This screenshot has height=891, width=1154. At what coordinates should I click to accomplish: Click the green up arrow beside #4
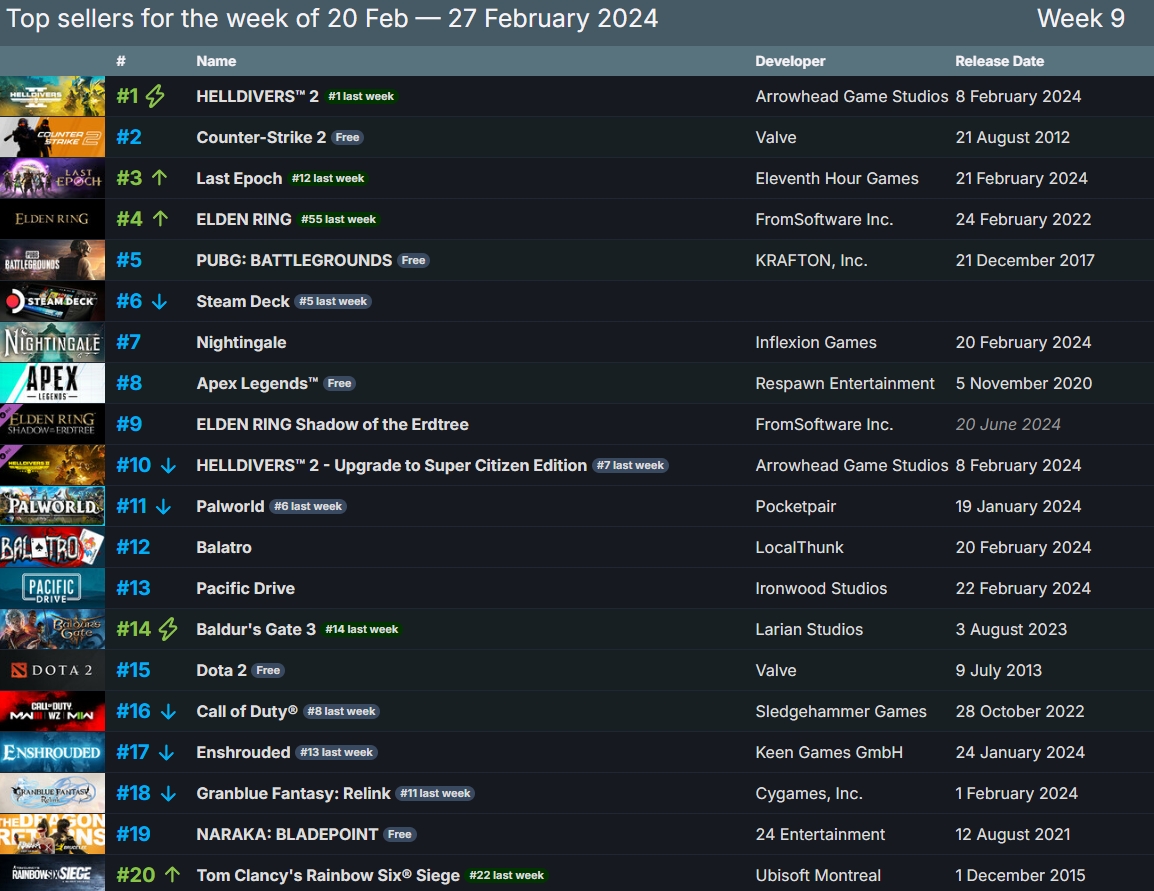coord(160,219)
